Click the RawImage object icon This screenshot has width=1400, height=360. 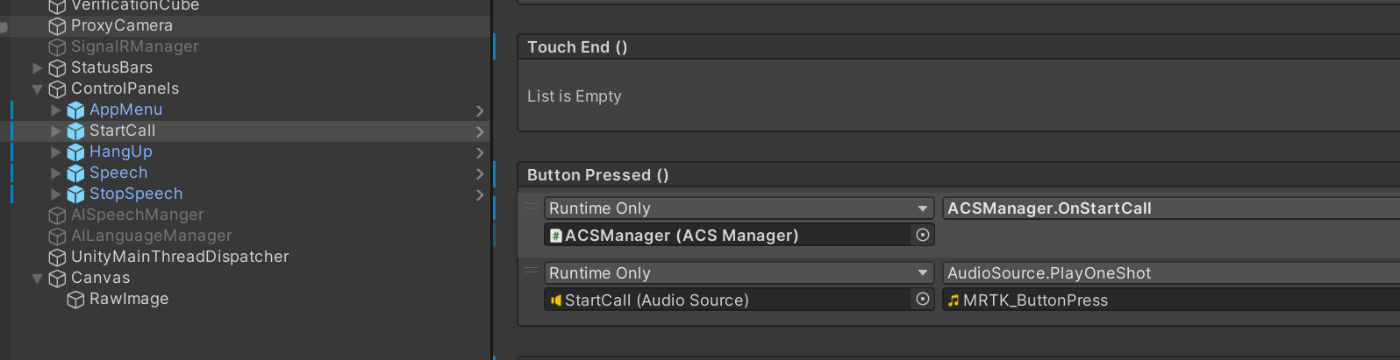76,299
